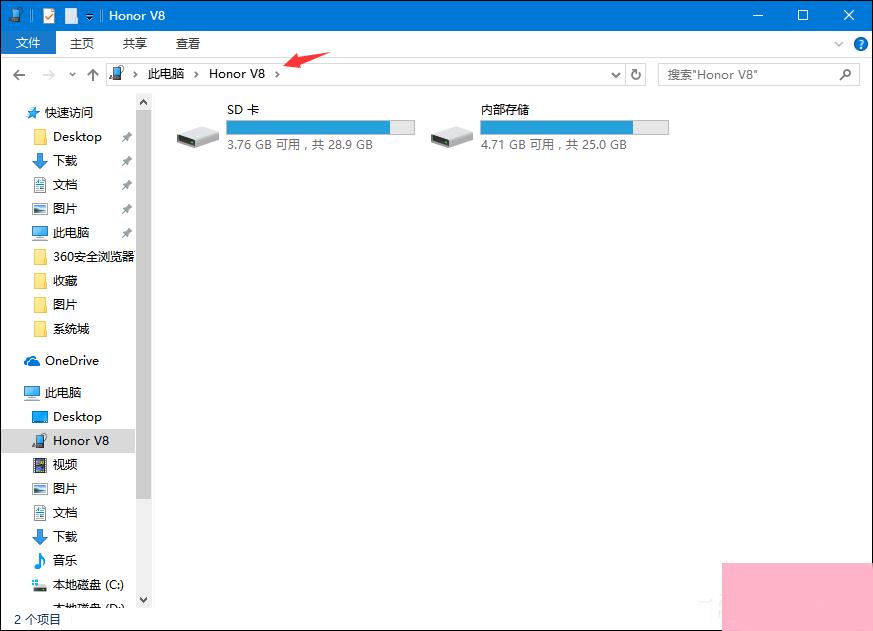Open the recent locations dropdown next to Forward

72,75
